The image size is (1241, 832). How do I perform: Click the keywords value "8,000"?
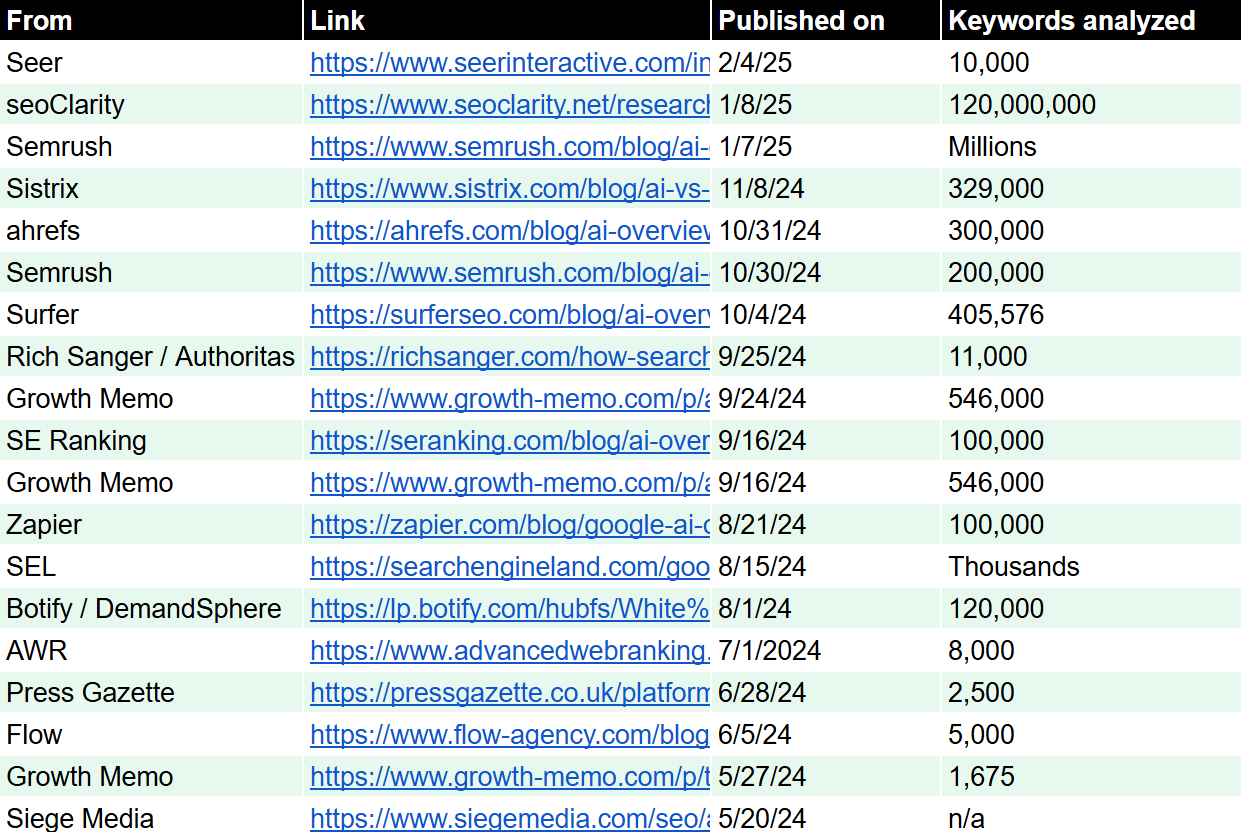[x=981, y=651]
